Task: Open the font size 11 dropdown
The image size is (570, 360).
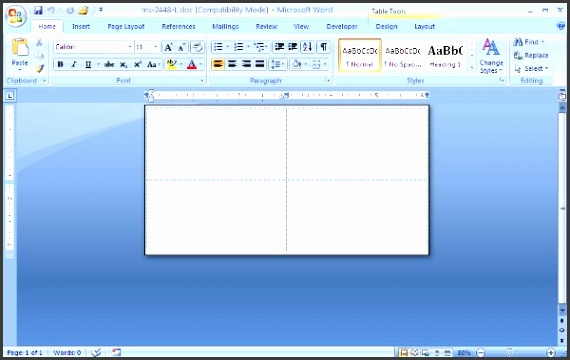Action: coord(156,47)
